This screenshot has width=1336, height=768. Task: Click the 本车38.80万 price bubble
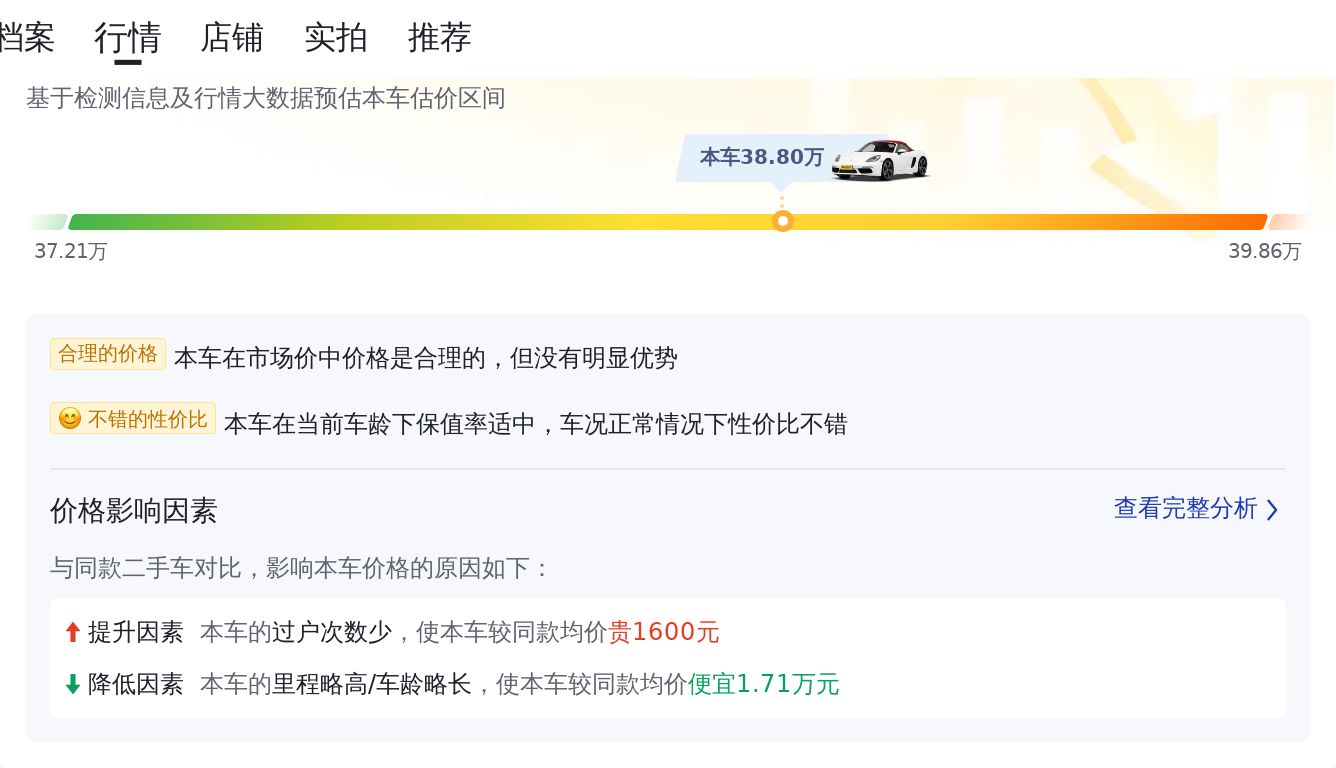tap(761, 157)
